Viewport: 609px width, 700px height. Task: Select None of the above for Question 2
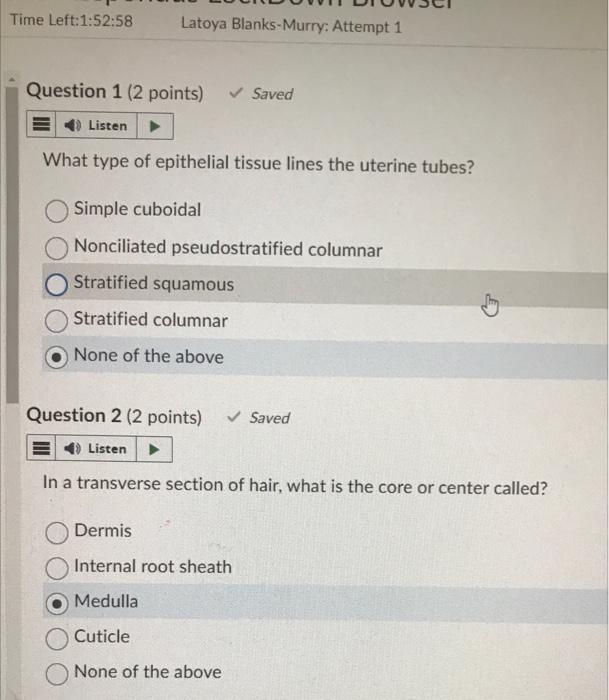tap(57, 674)
